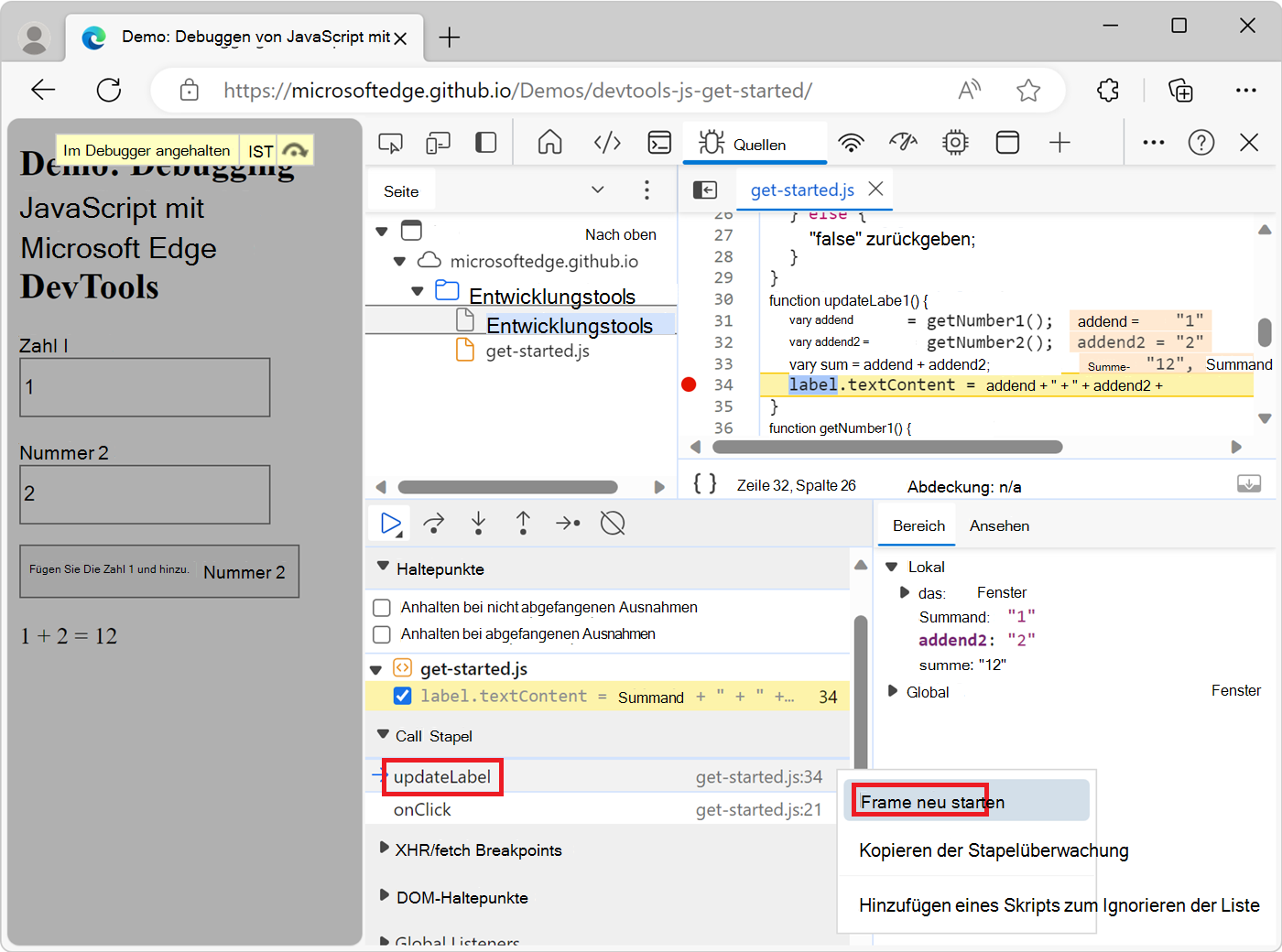Open the Inspect element tool icon
Viewport: 1282px width, 952px height.
391,143
